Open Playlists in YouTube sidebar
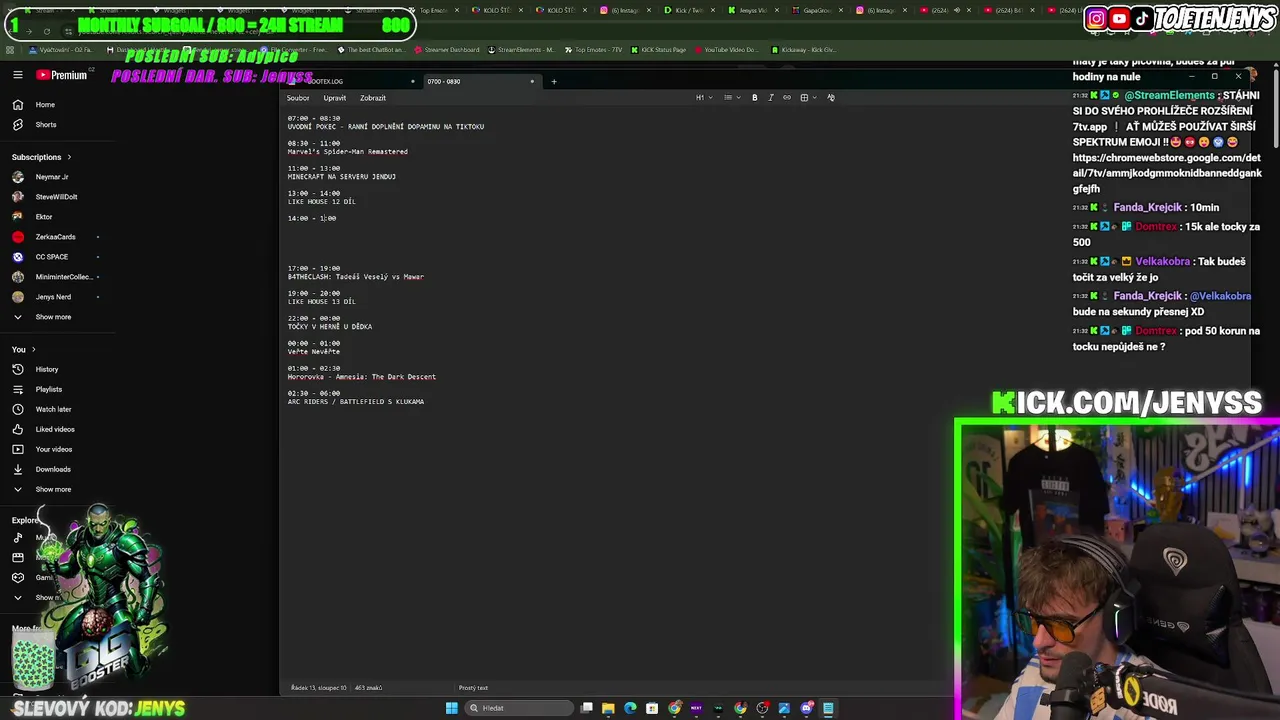Viewport: 1280px width, 720px height. [x=49, y=390]
